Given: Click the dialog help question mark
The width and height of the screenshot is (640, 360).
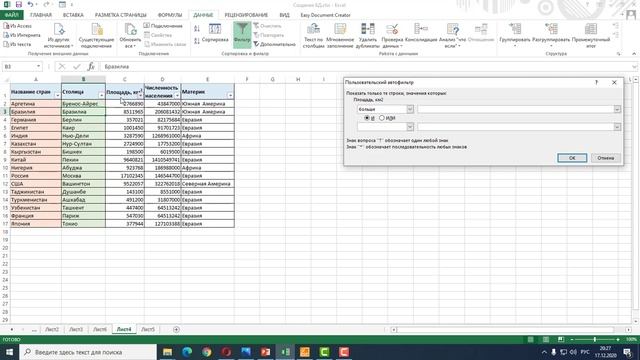Looking at the screenshot, I should [x=596, y=82].
